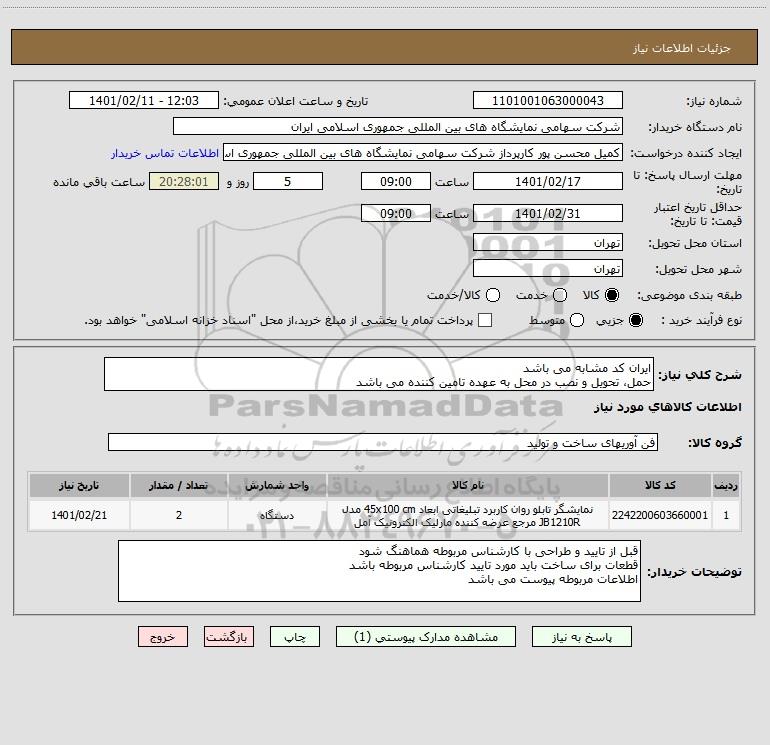Click the شماره نیاز field 1101001063000043
Image resolution: width=770 pixels, height=745 pixels.
click(548, 101)
